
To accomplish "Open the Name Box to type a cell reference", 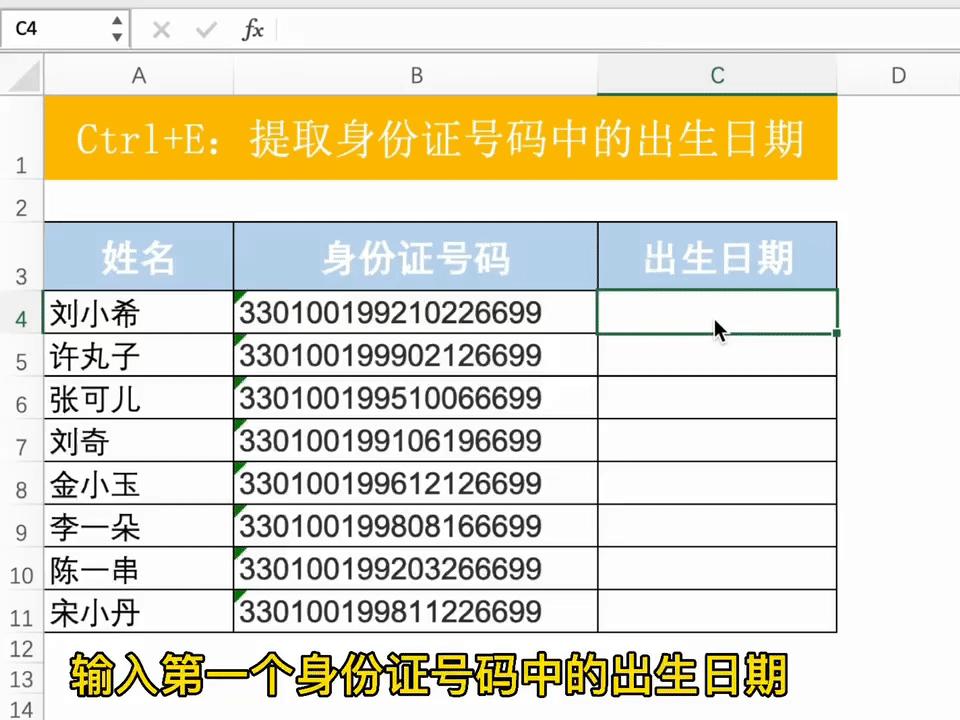I will [x=55, y=29].
